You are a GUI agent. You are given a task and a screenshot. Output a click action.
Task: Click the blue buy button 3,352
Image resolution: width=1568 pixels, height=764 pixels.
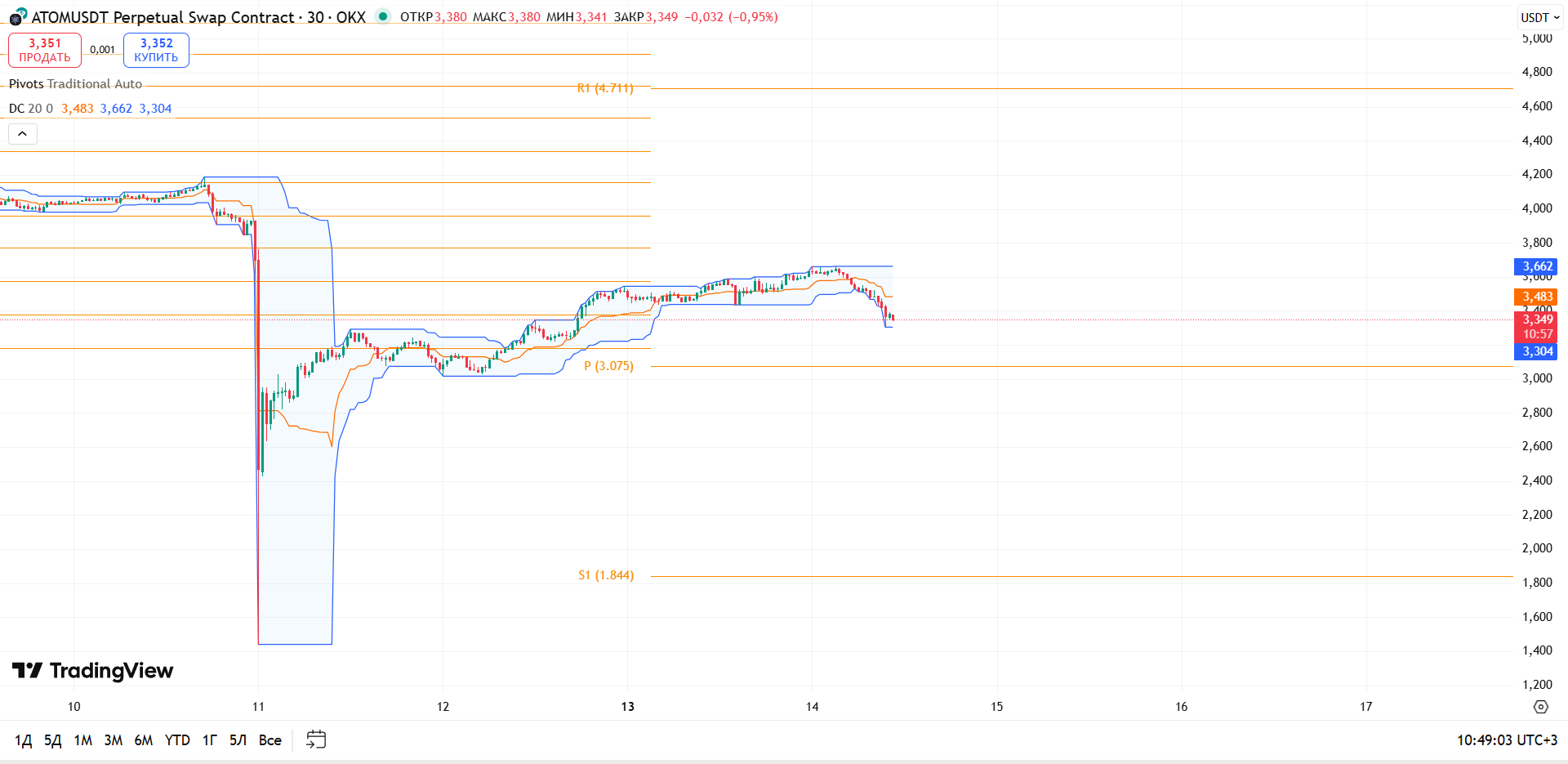156,50
